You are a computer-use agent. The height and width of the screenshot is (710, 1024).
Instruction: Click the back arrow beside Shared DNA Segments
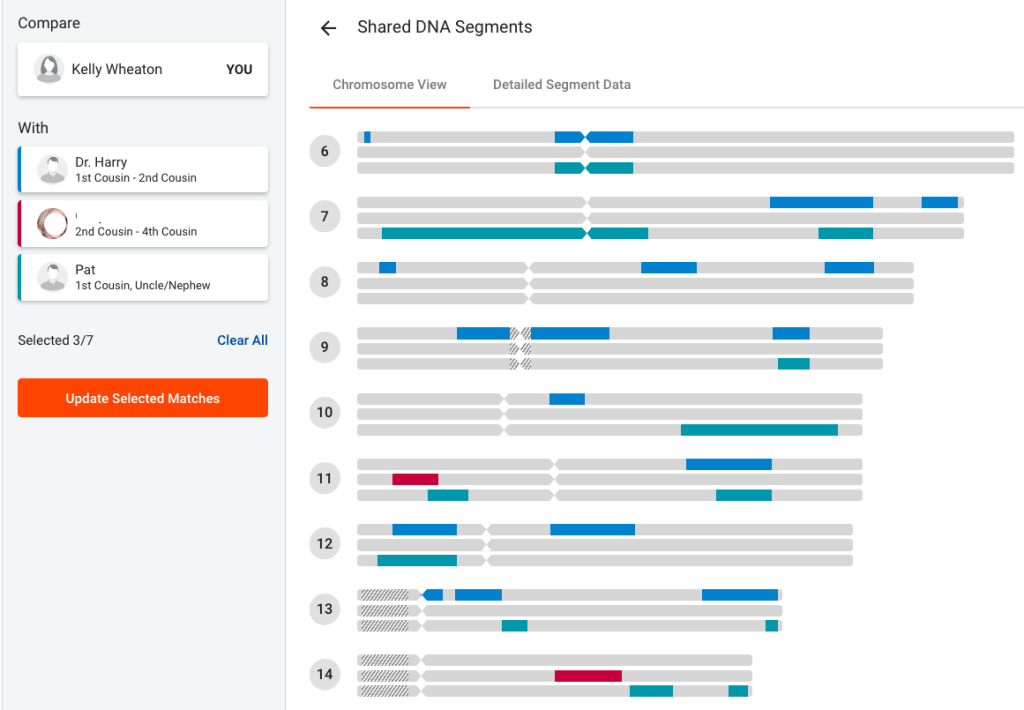[x=328, y=28]
